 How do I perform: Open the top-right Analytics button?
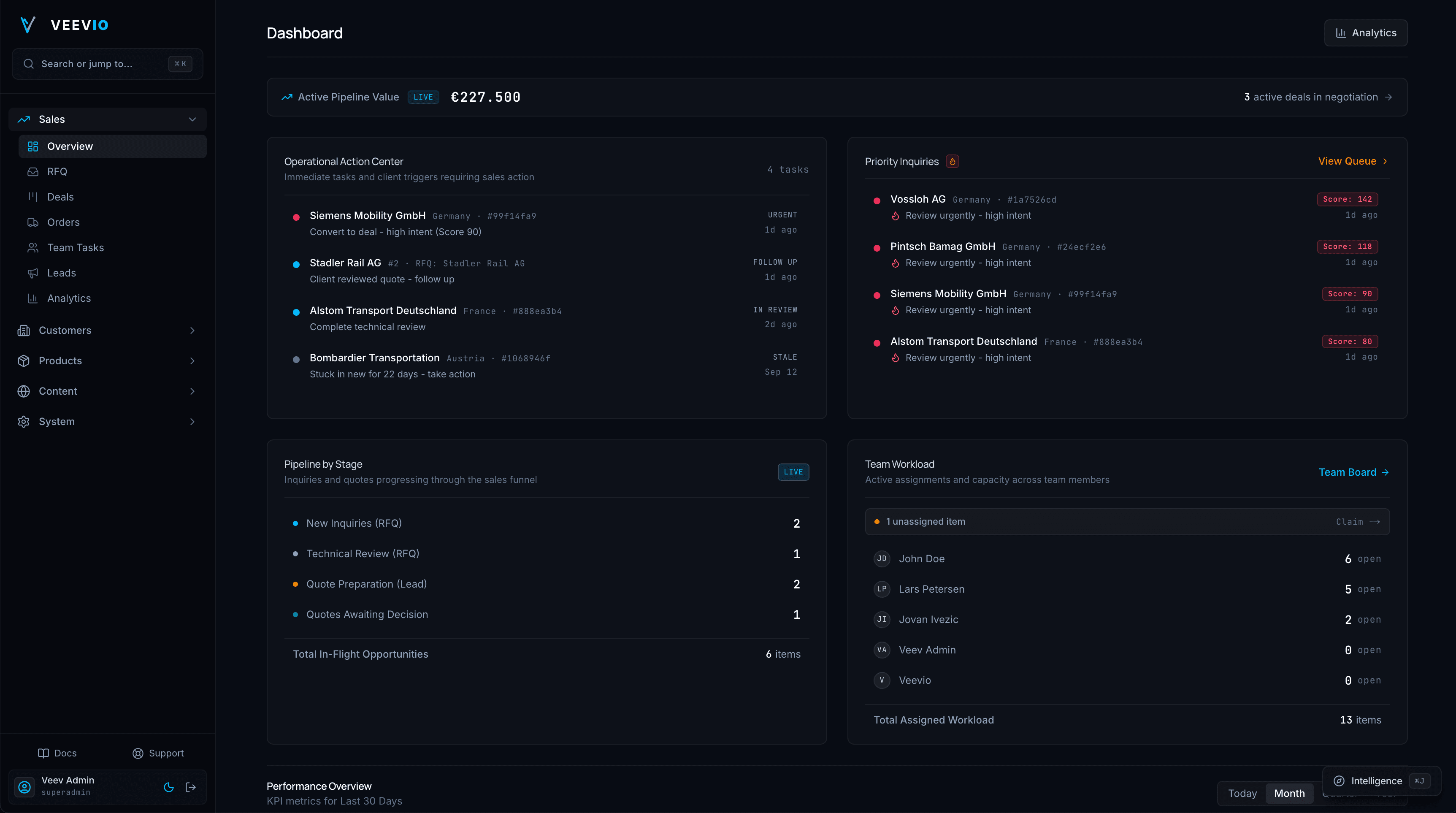point(1366,33)
